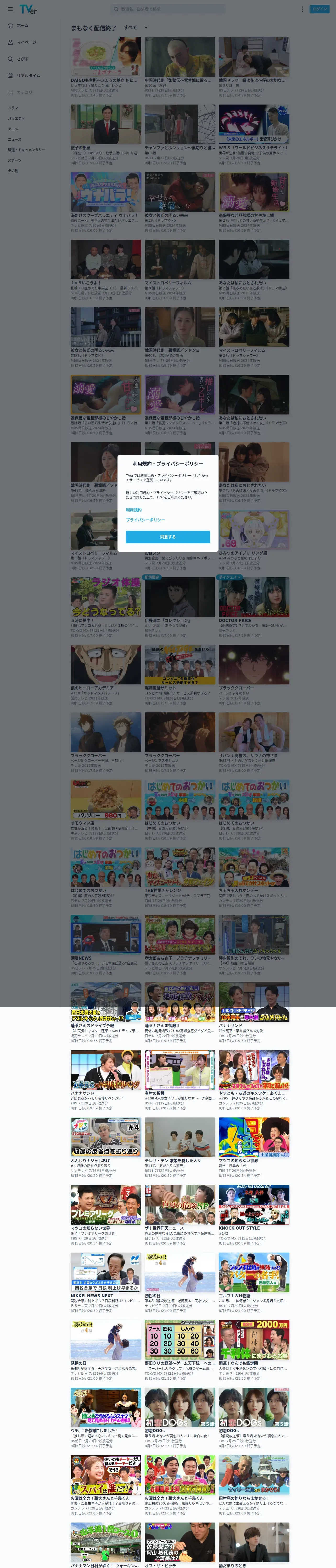Select ニュース category in sidebar
Viewport: 336px width, 1568px height.
tap(15, 139)
